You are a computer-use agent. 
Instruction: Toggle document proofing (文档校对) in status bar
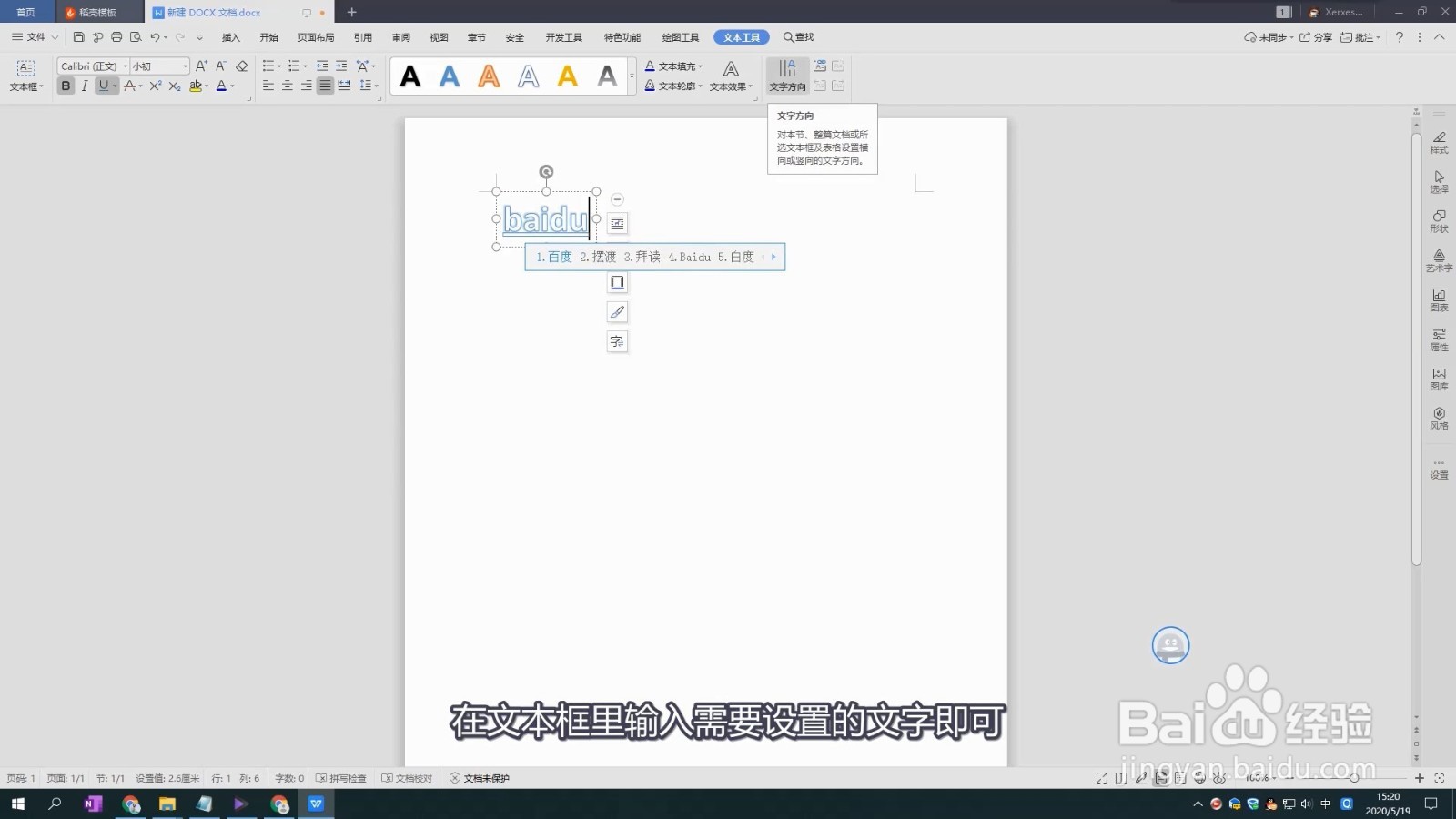click(407, 778)
